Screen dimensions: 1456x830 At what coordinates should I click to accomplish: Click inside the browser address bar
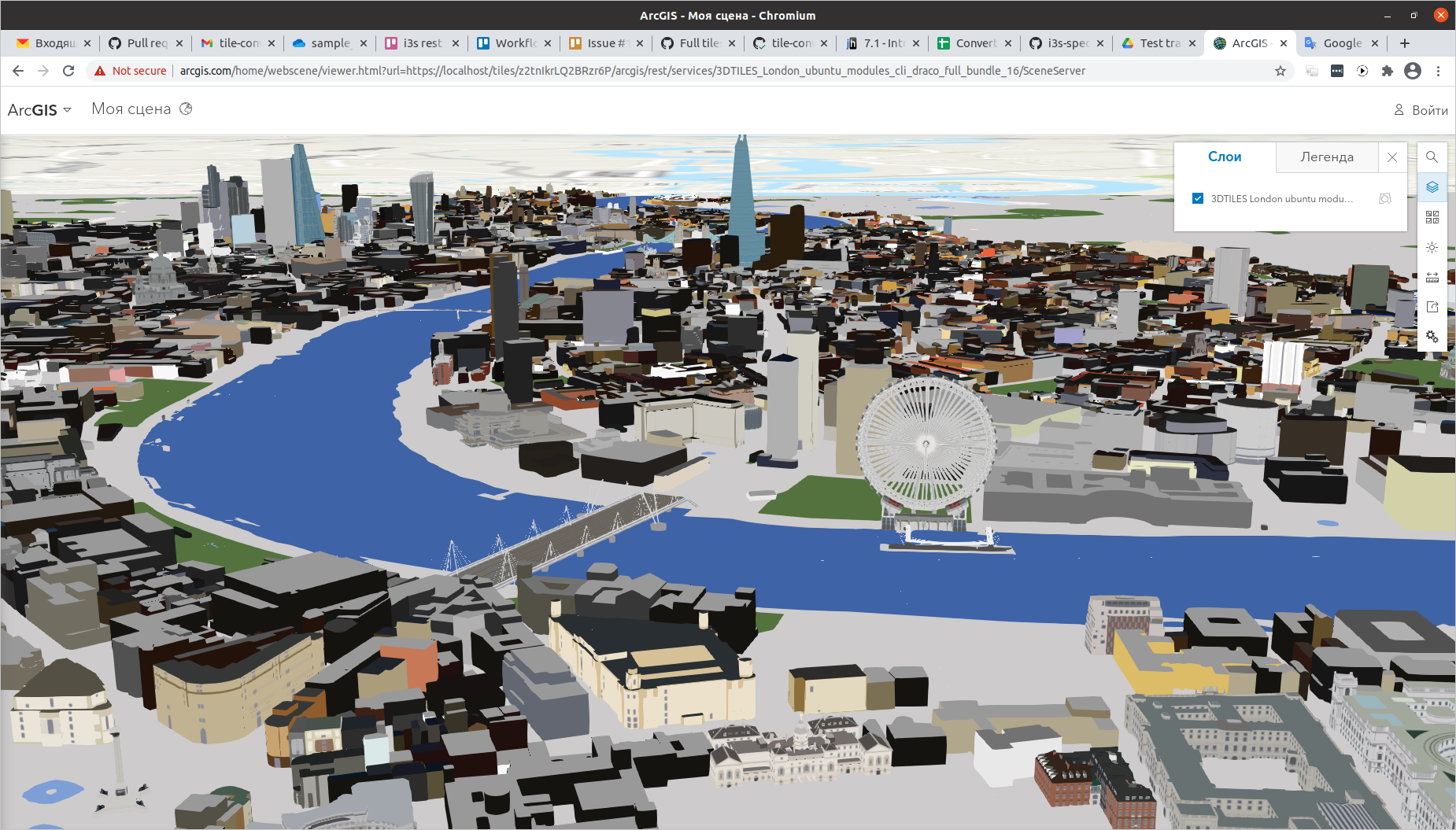551,71
